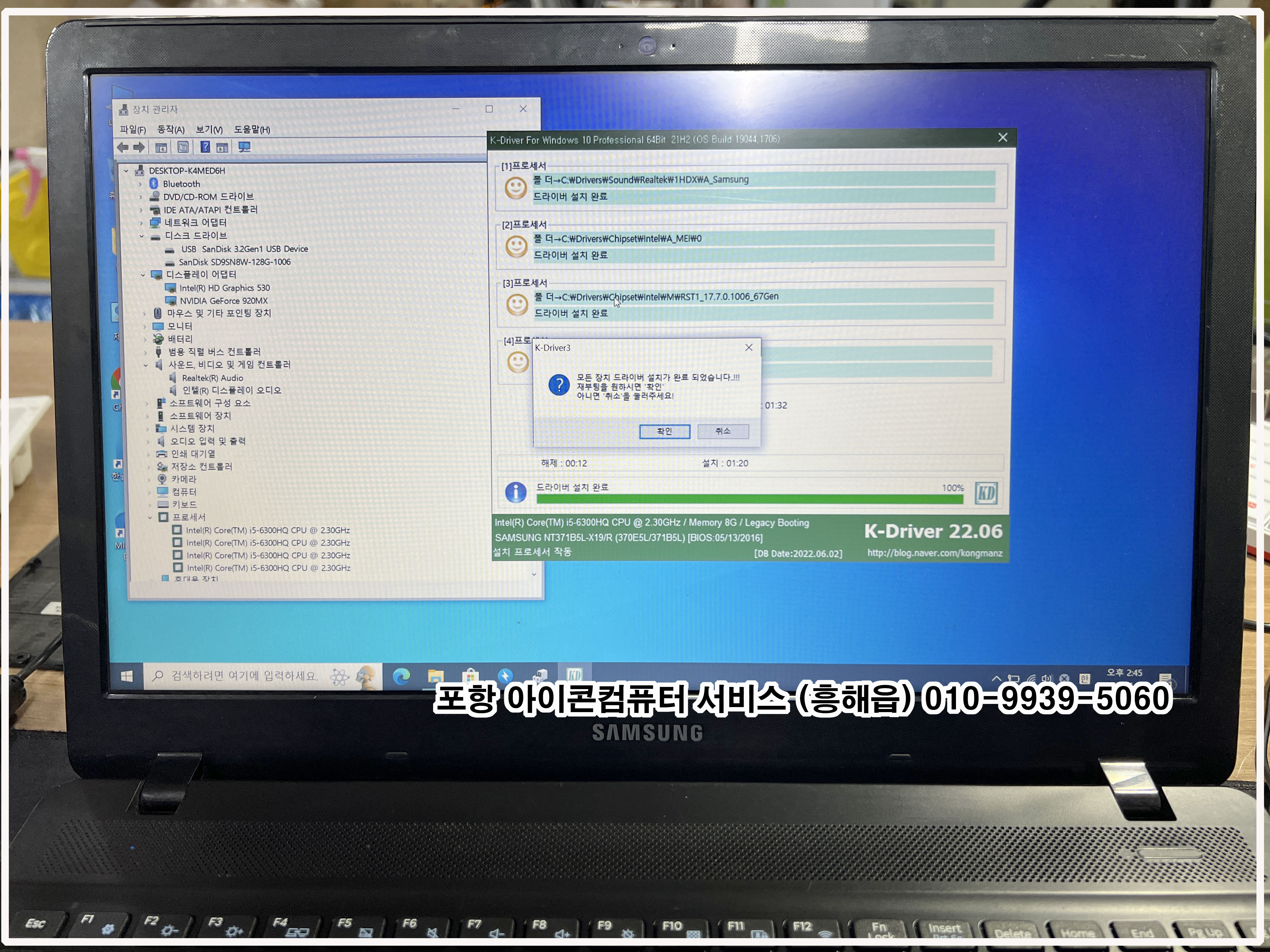Image resolution: width=1270 pixels, height=952 pixels.
Task: Expand the Bluetooth device category
Action: tap(141, 184)
